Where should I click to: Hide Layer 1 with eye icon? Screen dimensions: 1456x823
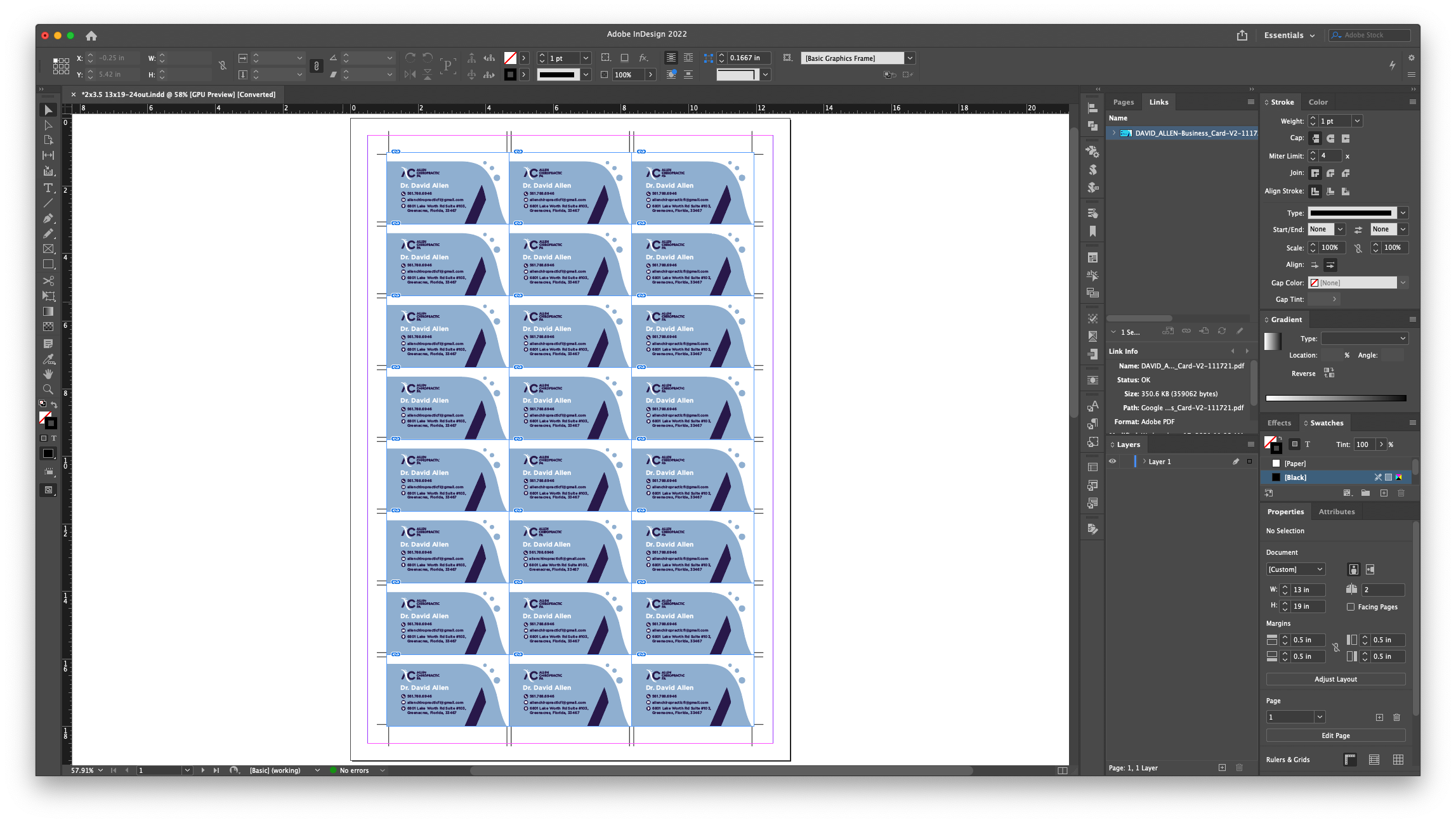(x=1112, y=462)
